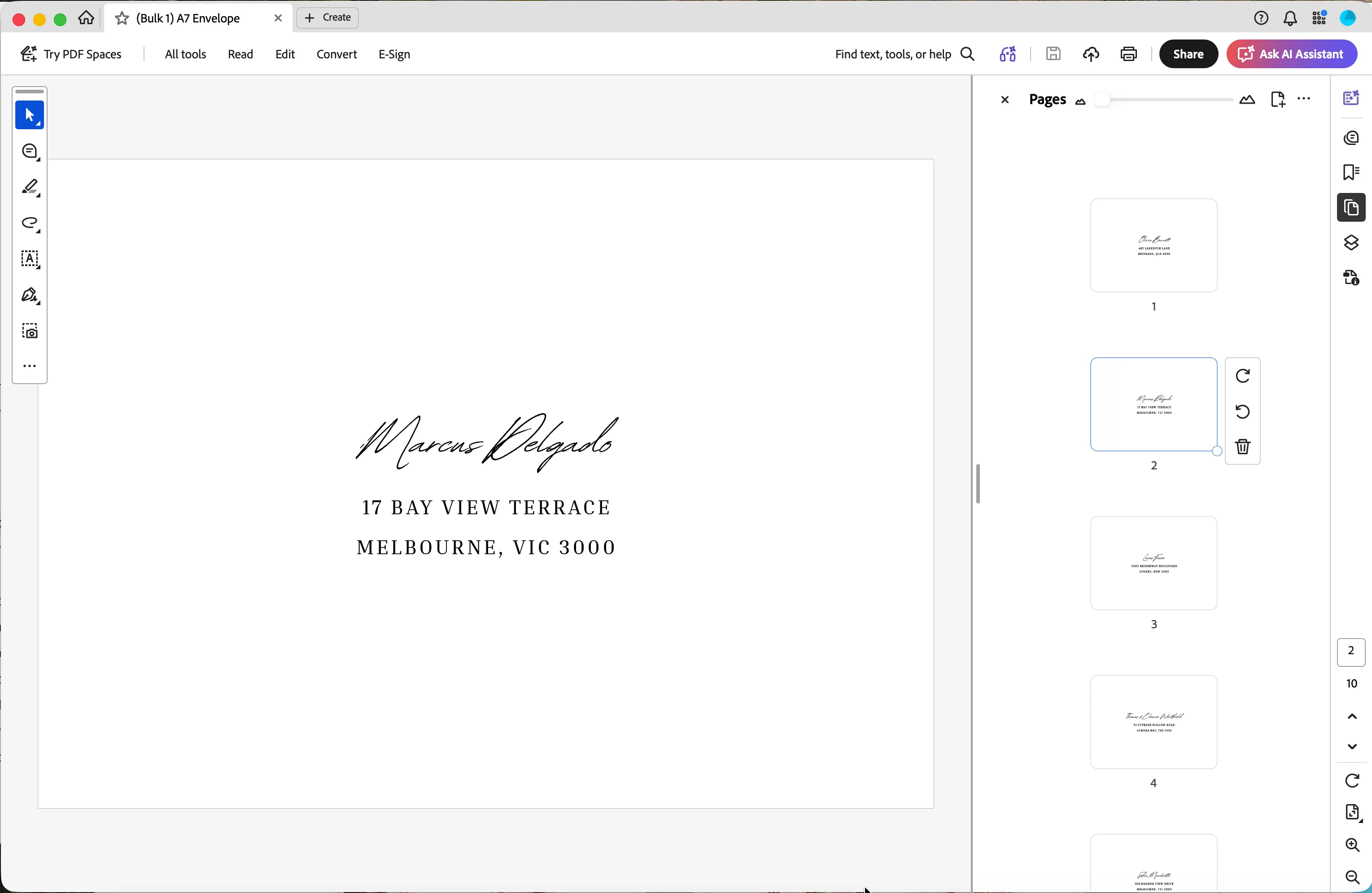The width and height of the screenshot is (1372, 893).
Task: Open the layers panel in right rail
Action: (x=1350, y=243)
